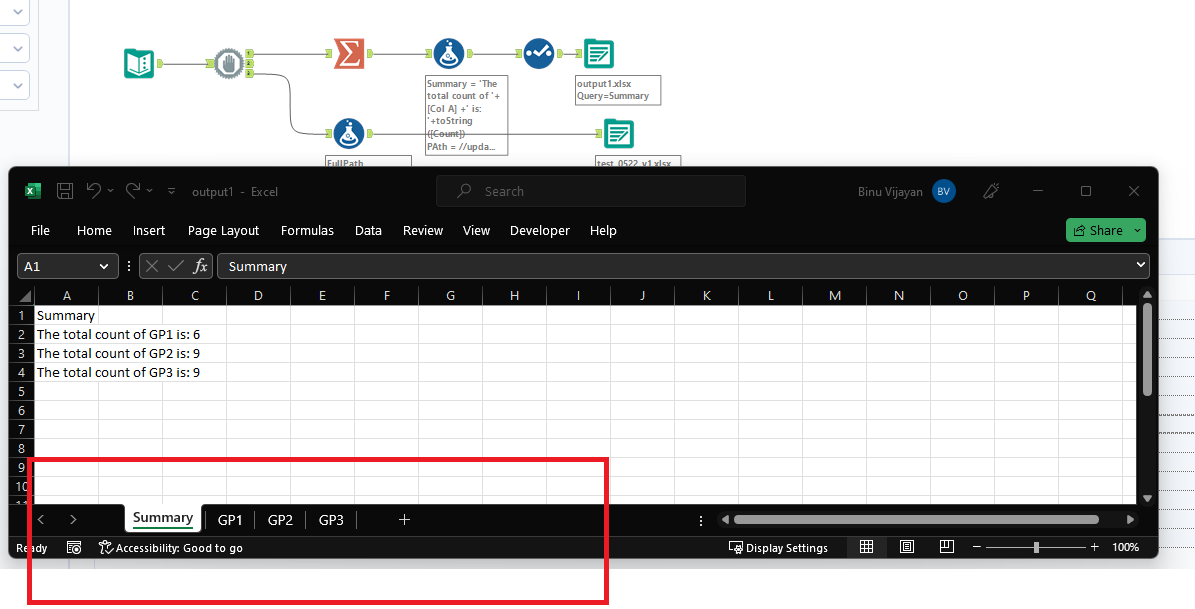Image resolution: width=1195 pixels, height=609 pixels.
Task: Select the Summarize tool in the Alteryx workflow
Action: click(348, 53)
